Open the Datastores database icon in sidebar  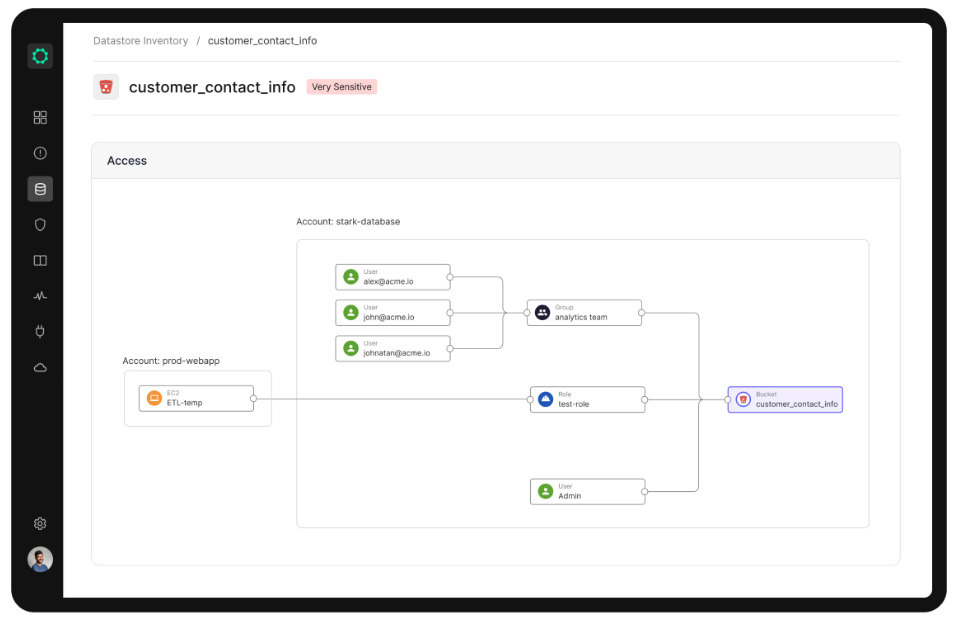point(40,188)
